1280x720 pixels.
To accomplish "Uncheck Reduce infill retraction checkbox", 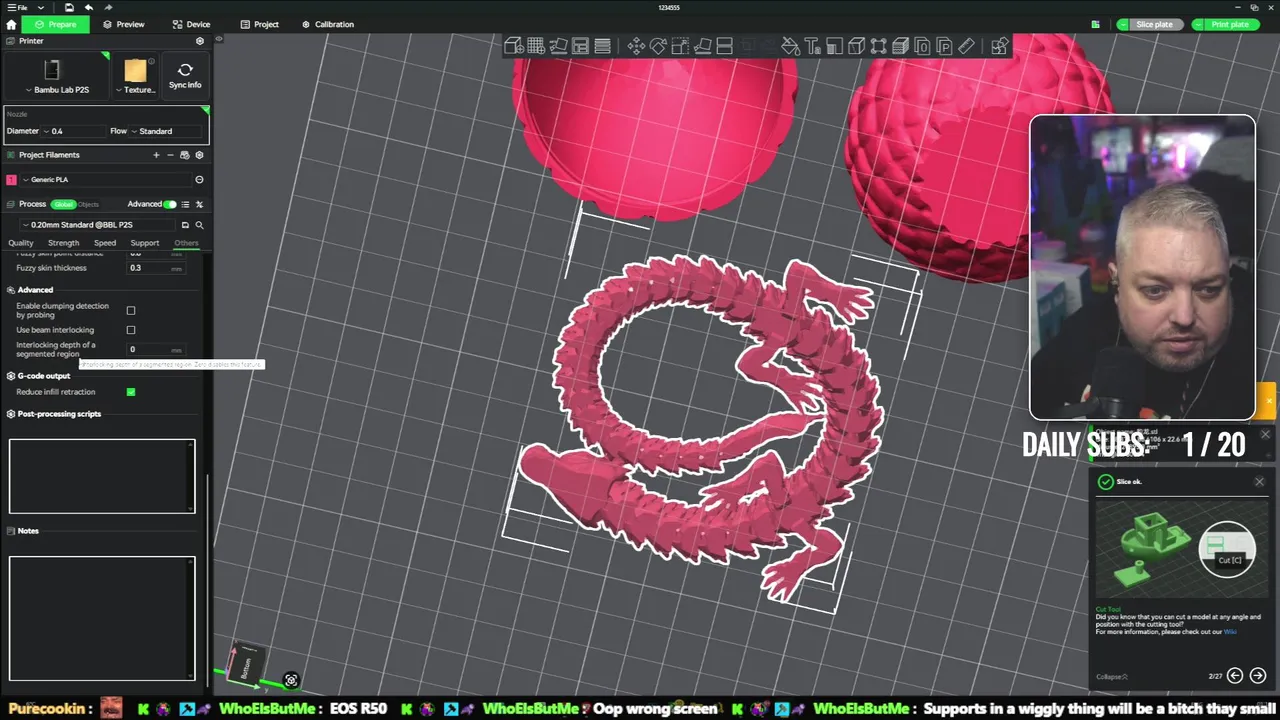I will (131, 392).
